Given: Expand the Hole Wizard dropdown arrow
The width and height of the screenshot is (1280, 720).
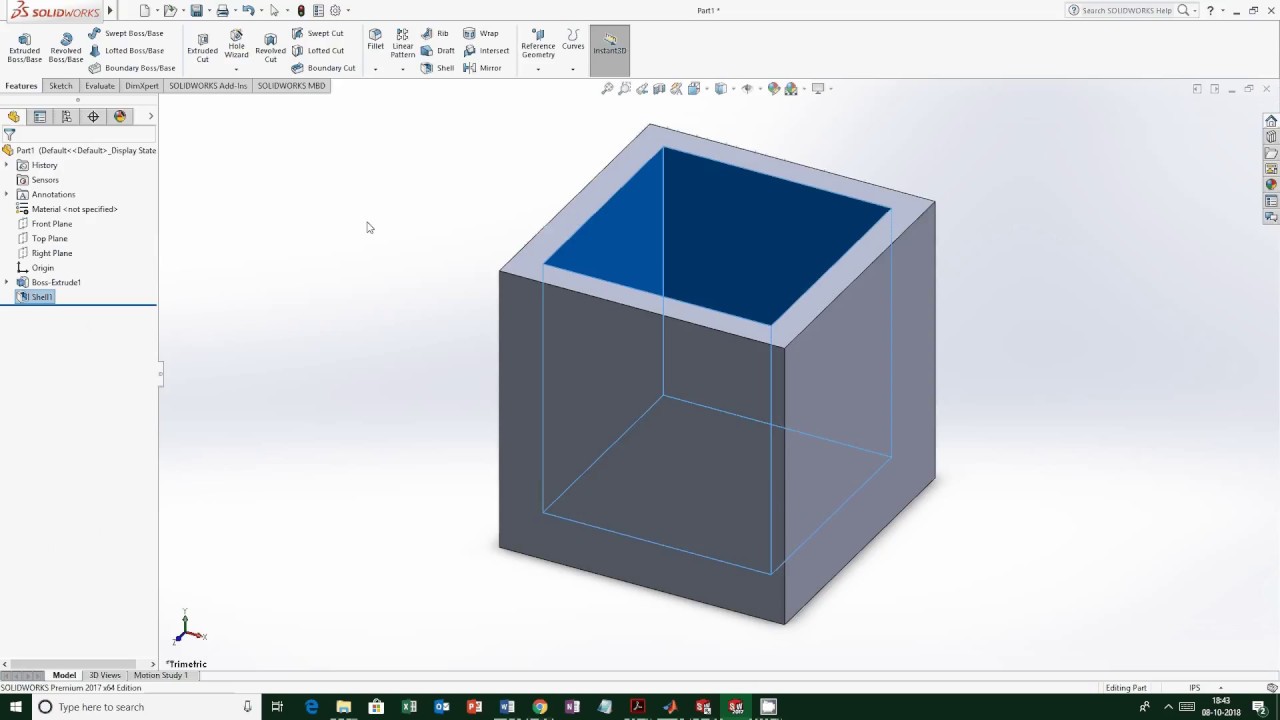Looking at the screenshot, I should click(x=236, y=69).
